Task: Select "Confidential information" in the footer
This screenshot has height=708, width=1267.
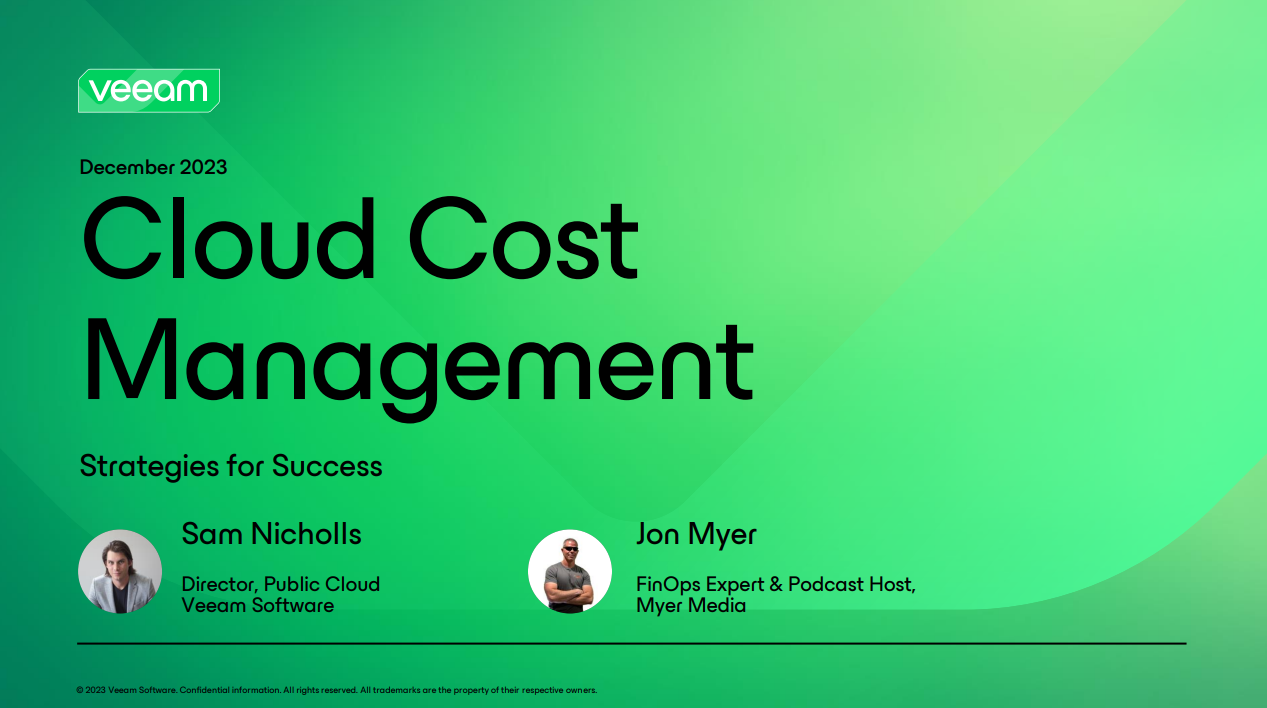Action: coord(229,690)
